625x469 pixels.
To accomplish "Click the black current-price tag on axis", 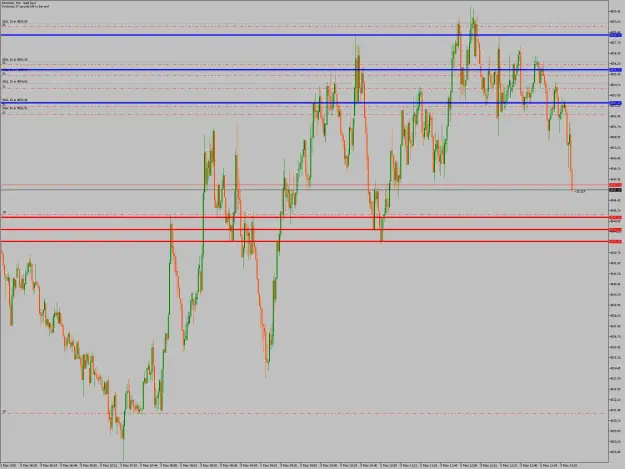I will point(615,190).
